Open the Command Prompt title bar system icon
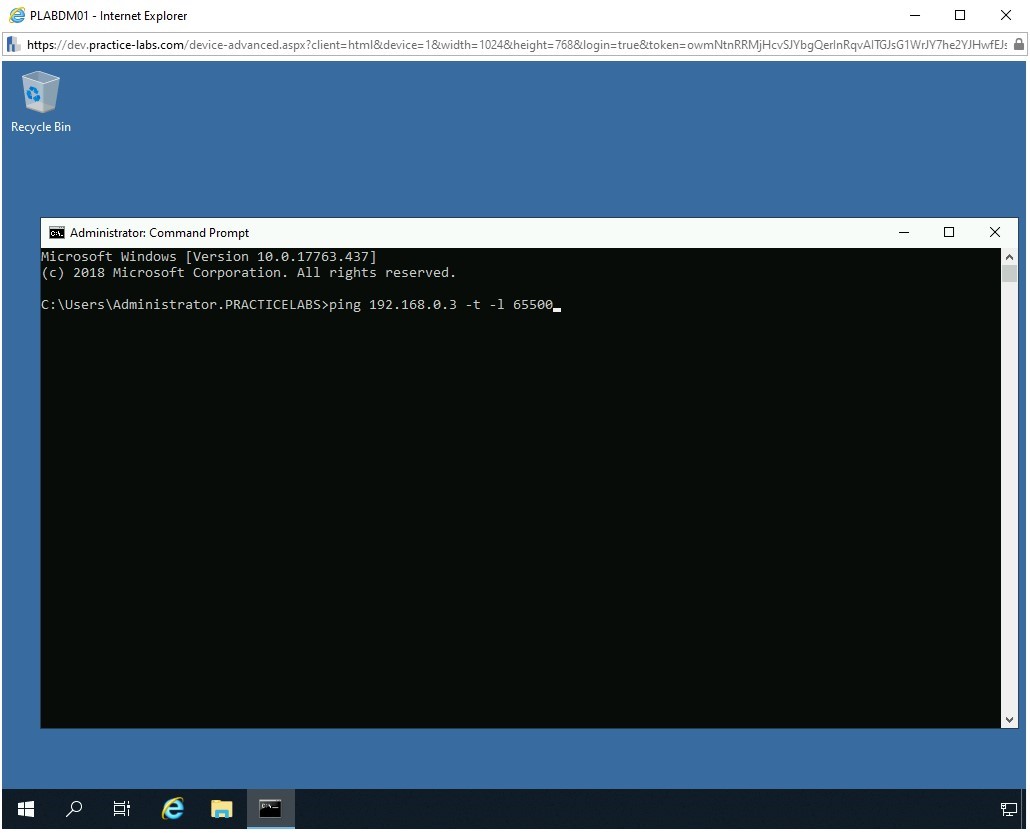The width and height of the screenshot is (1030, 833). coord(57,233)
